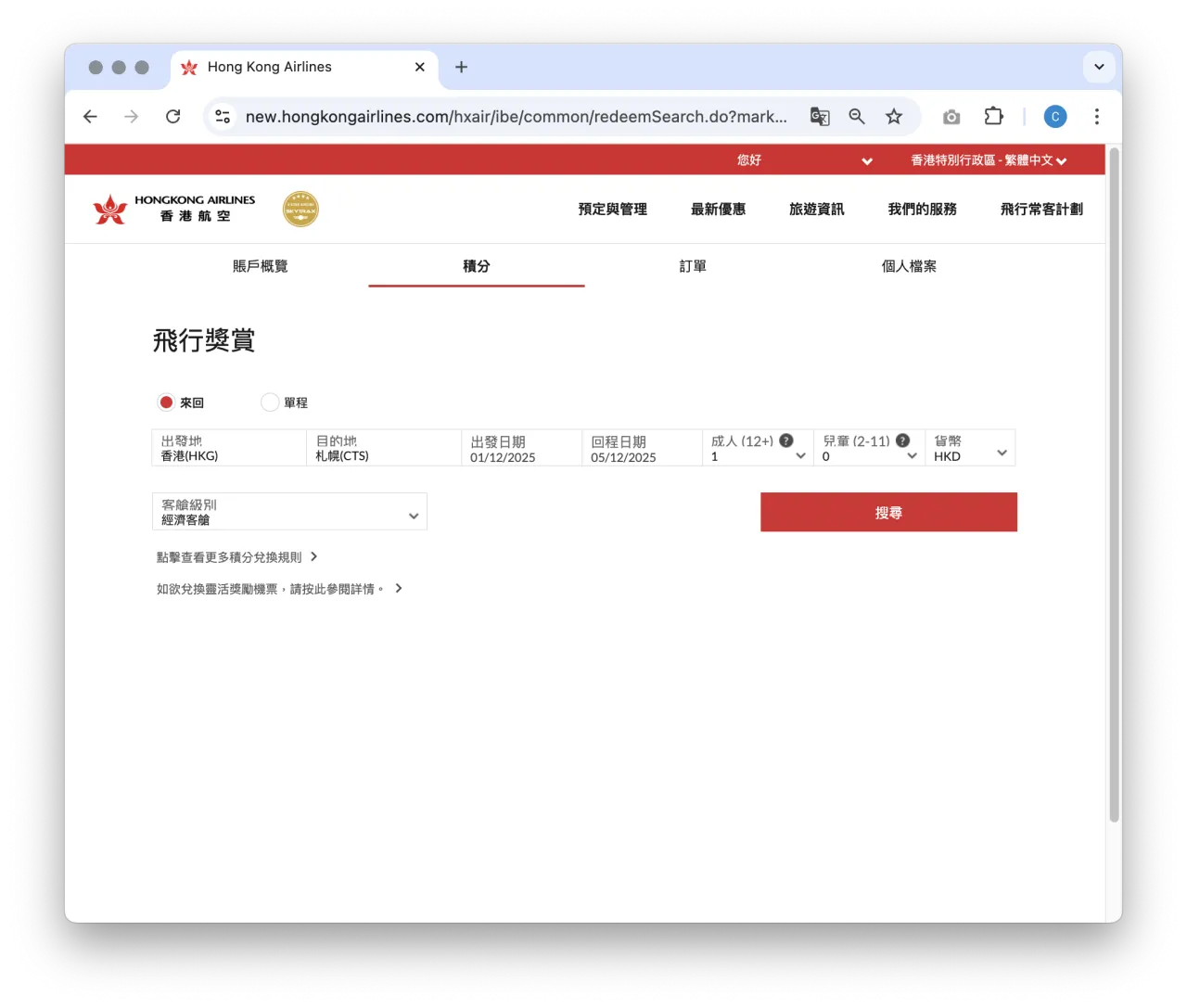The width and height of the screenshot is (1187, 1008).
Task: Click the magnifier zoom icon in the address bar
Action: 856,116
